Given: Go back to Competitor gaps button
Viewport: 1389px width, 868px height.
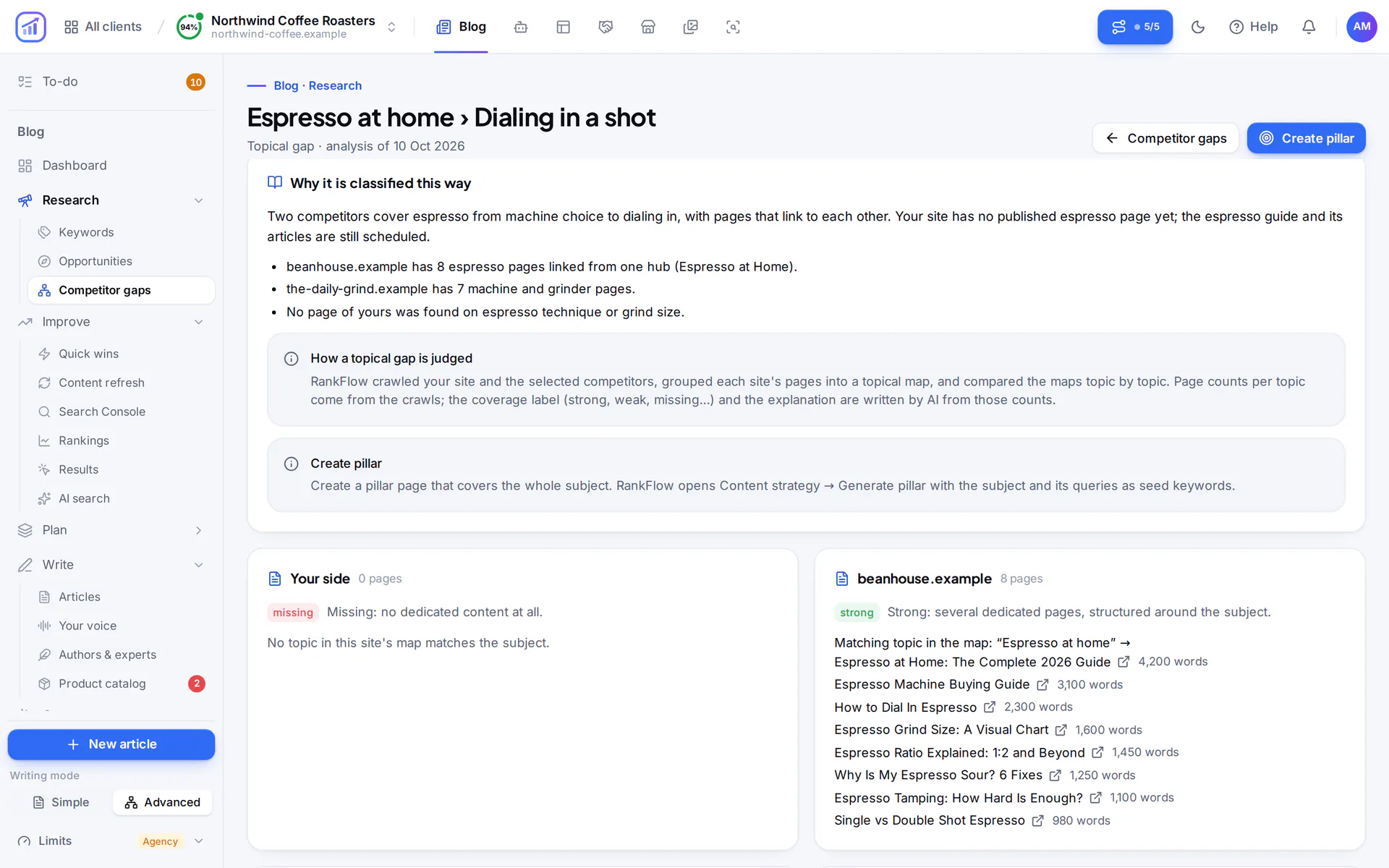Looking at the screenshot, I should pyautogui.click(x=1165, y=138).
